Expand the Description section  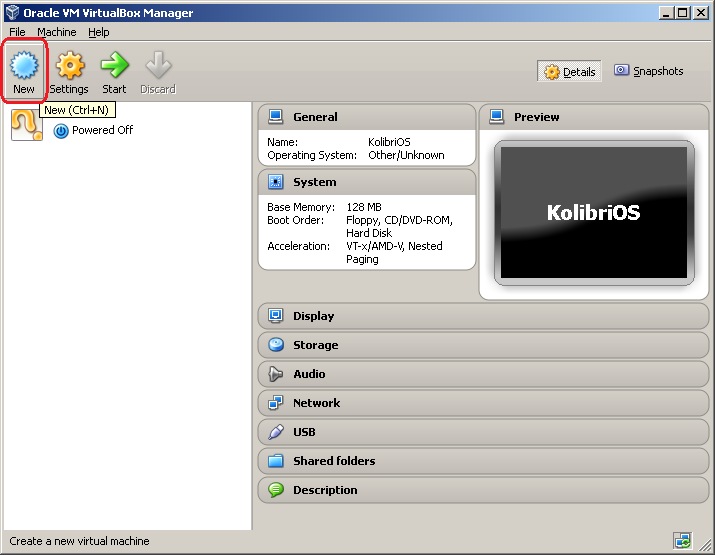324,490
